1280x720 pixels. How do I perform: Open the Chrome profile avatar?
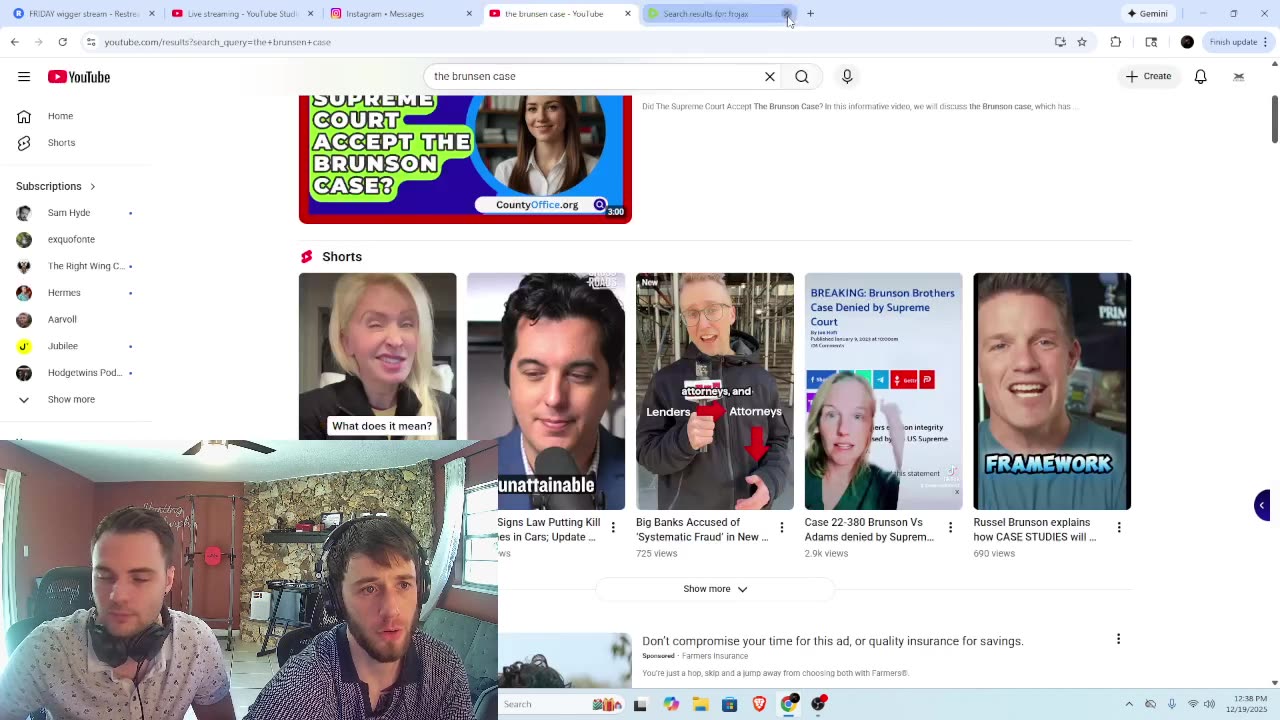[x=1187, y=42]
